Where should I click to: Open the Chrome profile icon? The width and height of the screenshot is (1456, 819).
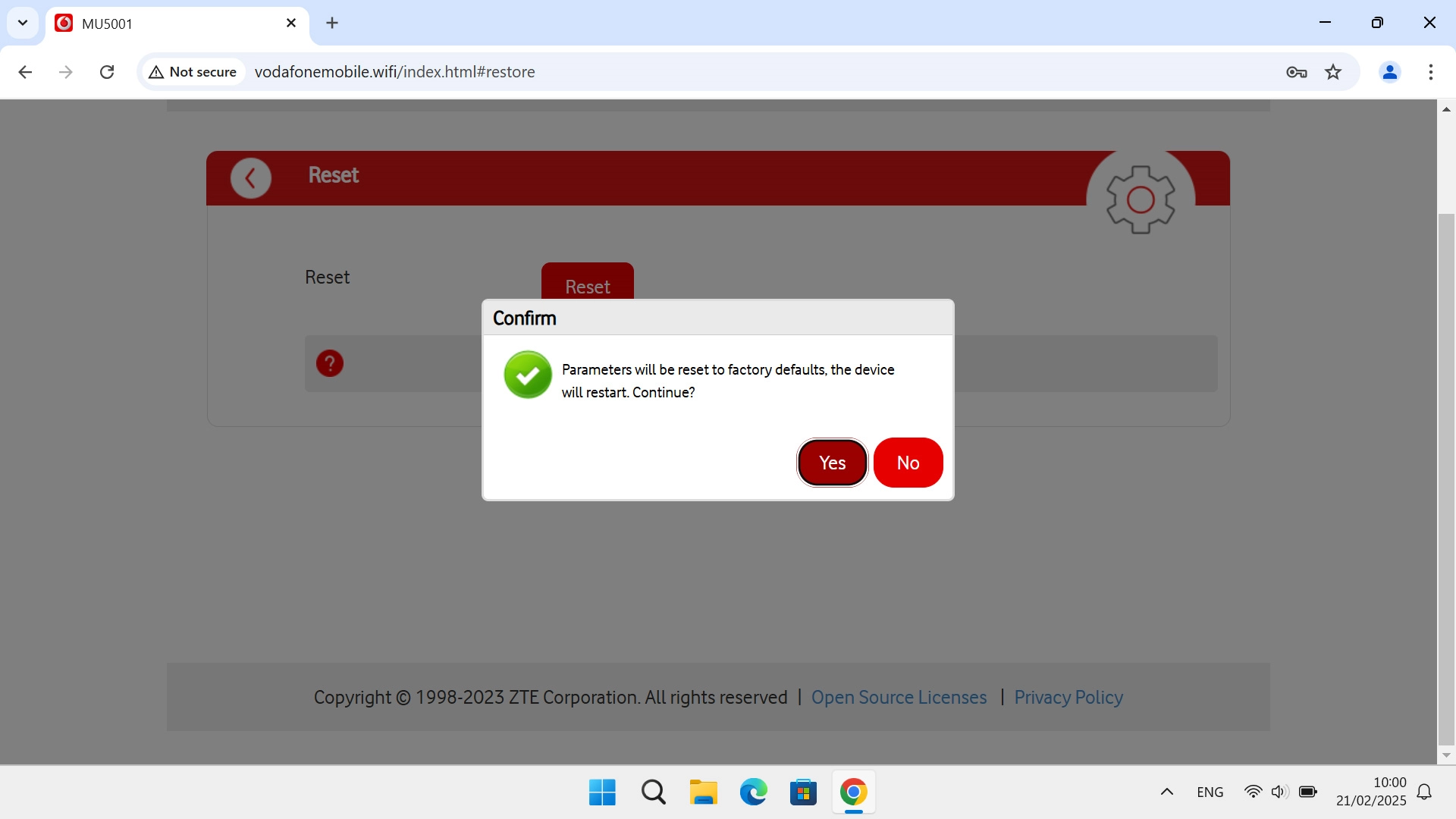coord(1390,71)
